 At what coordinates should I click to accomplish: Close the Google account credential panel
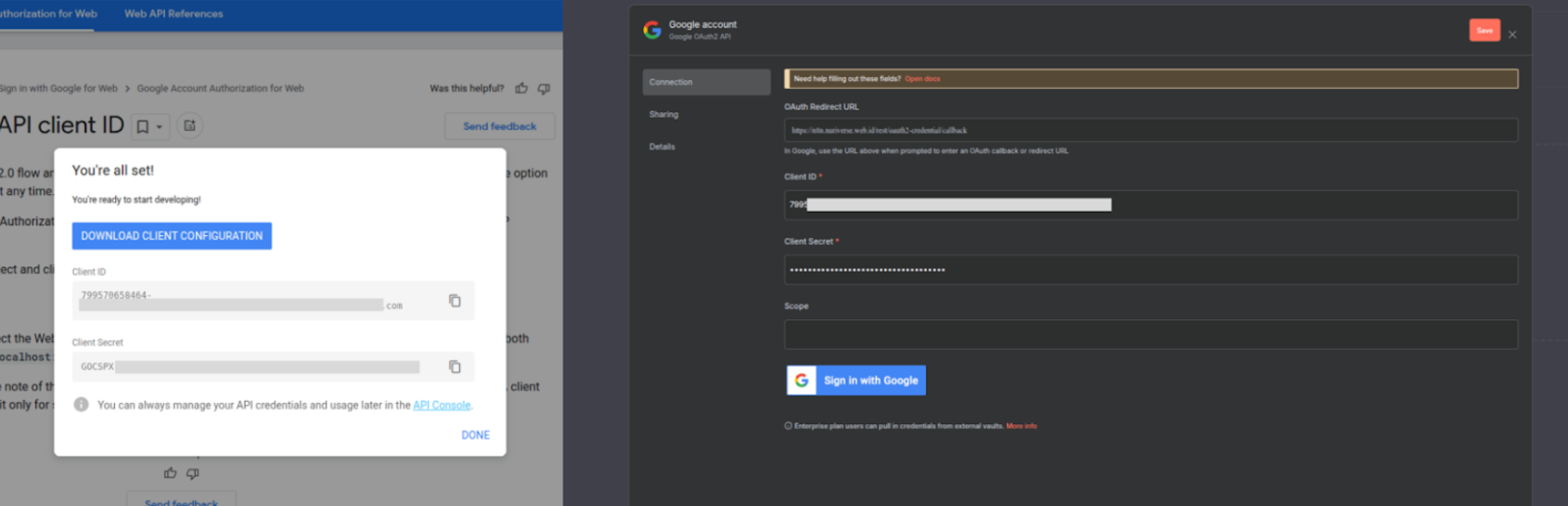pyautogui.click(x=1512, y=34)
